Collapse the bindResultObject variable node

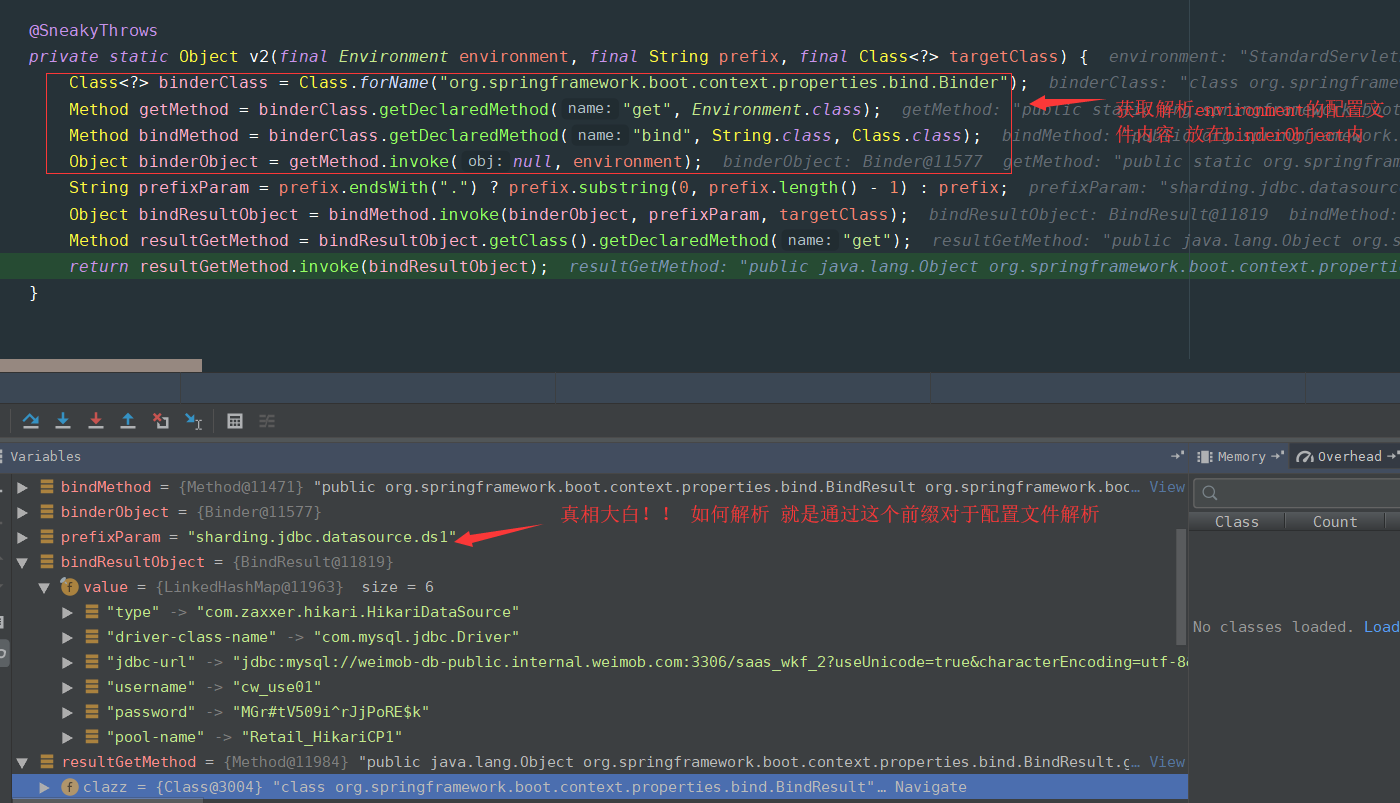[x=23, y=562]
